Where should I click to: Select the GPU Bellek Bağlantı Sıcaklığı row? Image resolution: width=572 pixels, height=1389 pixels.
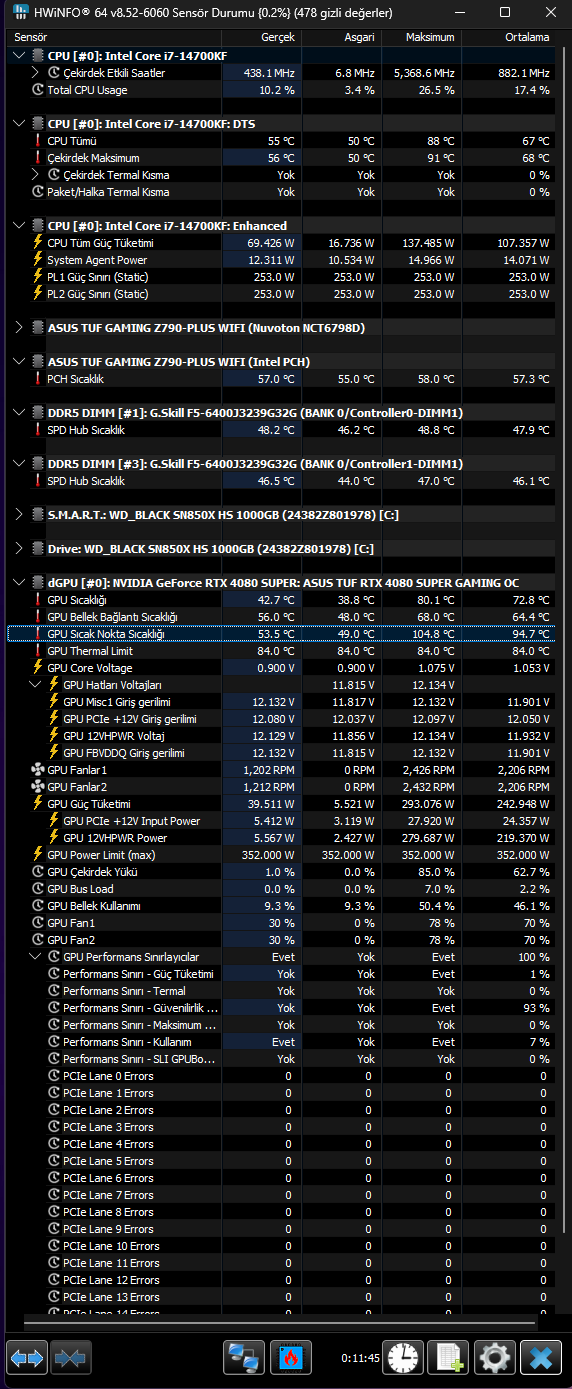coord(281,617)
